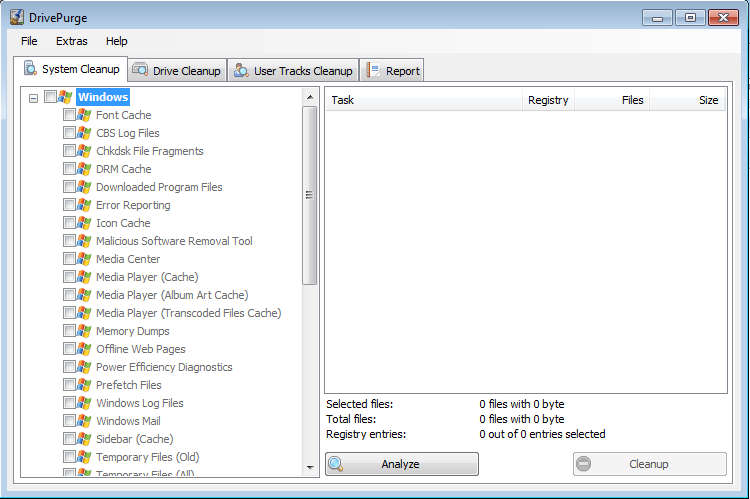The image size is (750, 499).
Task: Click the System Cleanup tab icon
Action: [x=30, y=68]
